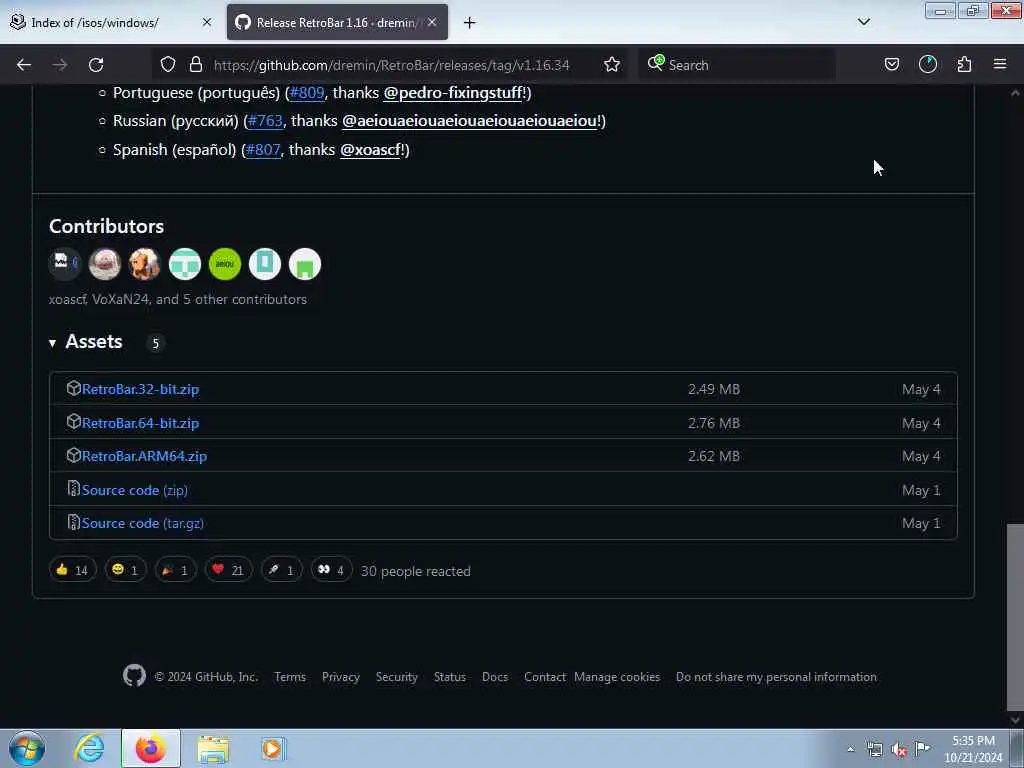Launch Internet Explorer from taskbar
Viewport: 1024px width, 768px height.
[x=89, y=748]
